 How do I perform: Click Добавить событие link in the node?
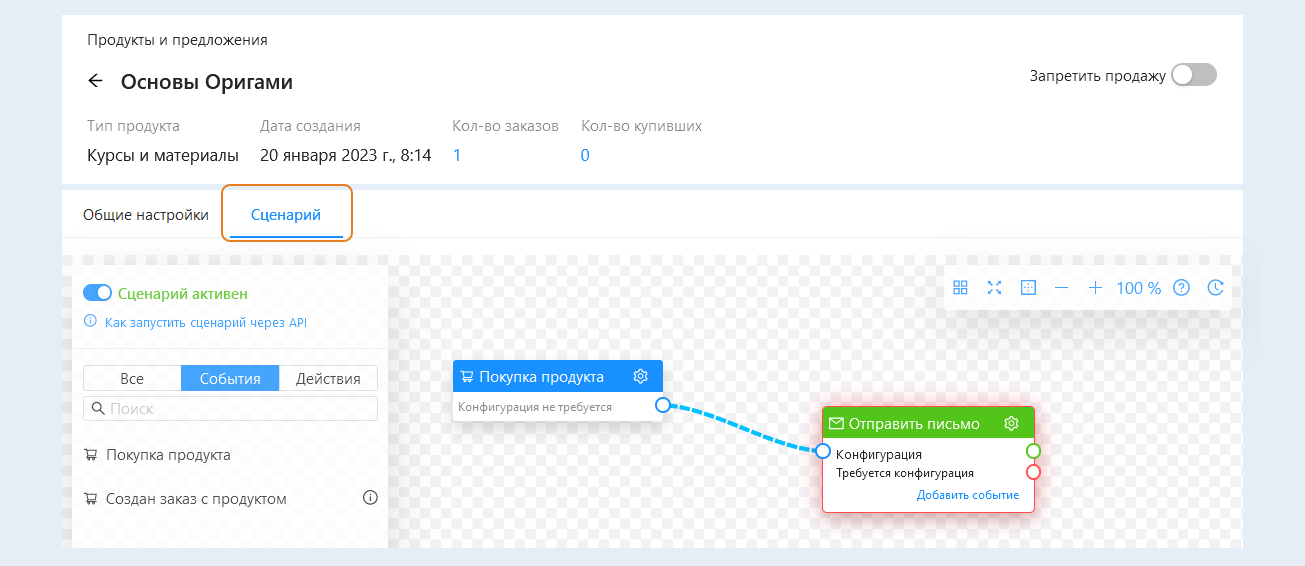pyautogui.click(x=967, y=495)
